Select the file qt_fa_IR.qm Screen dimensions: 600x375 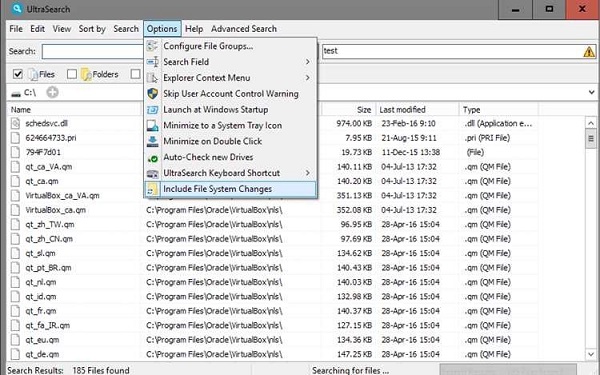[x=47, y=326]
